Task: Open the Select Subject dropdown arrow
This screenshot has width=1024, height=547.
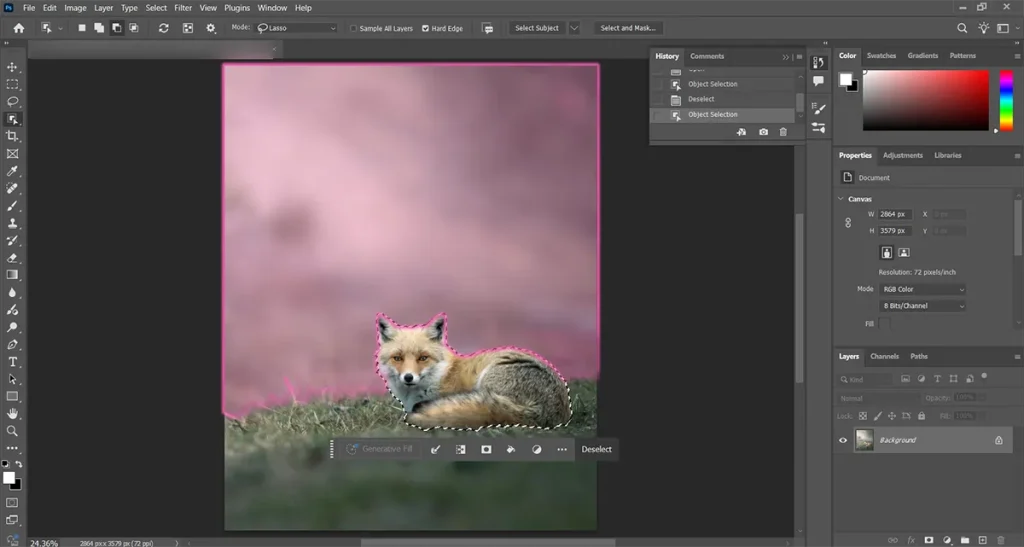Action: 574,28
